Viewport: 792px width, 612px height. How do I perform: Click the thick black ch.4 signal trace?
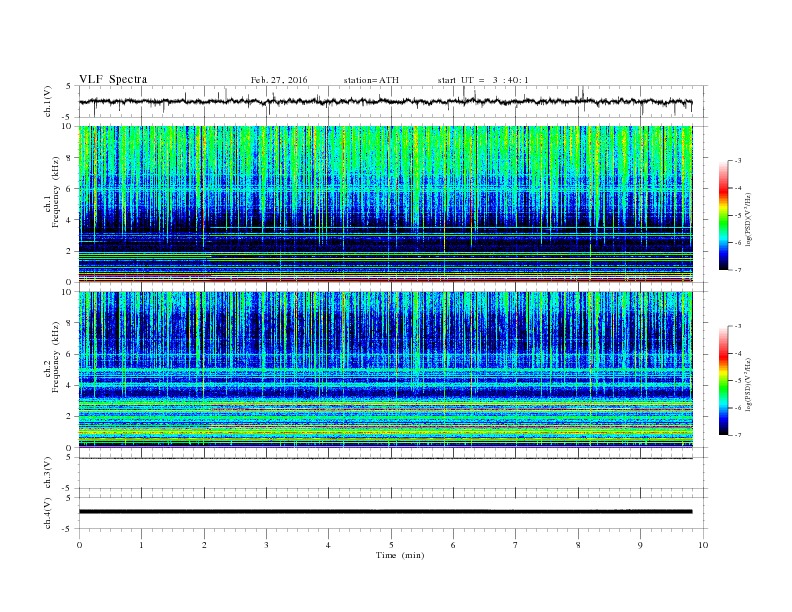pos(385,512)
